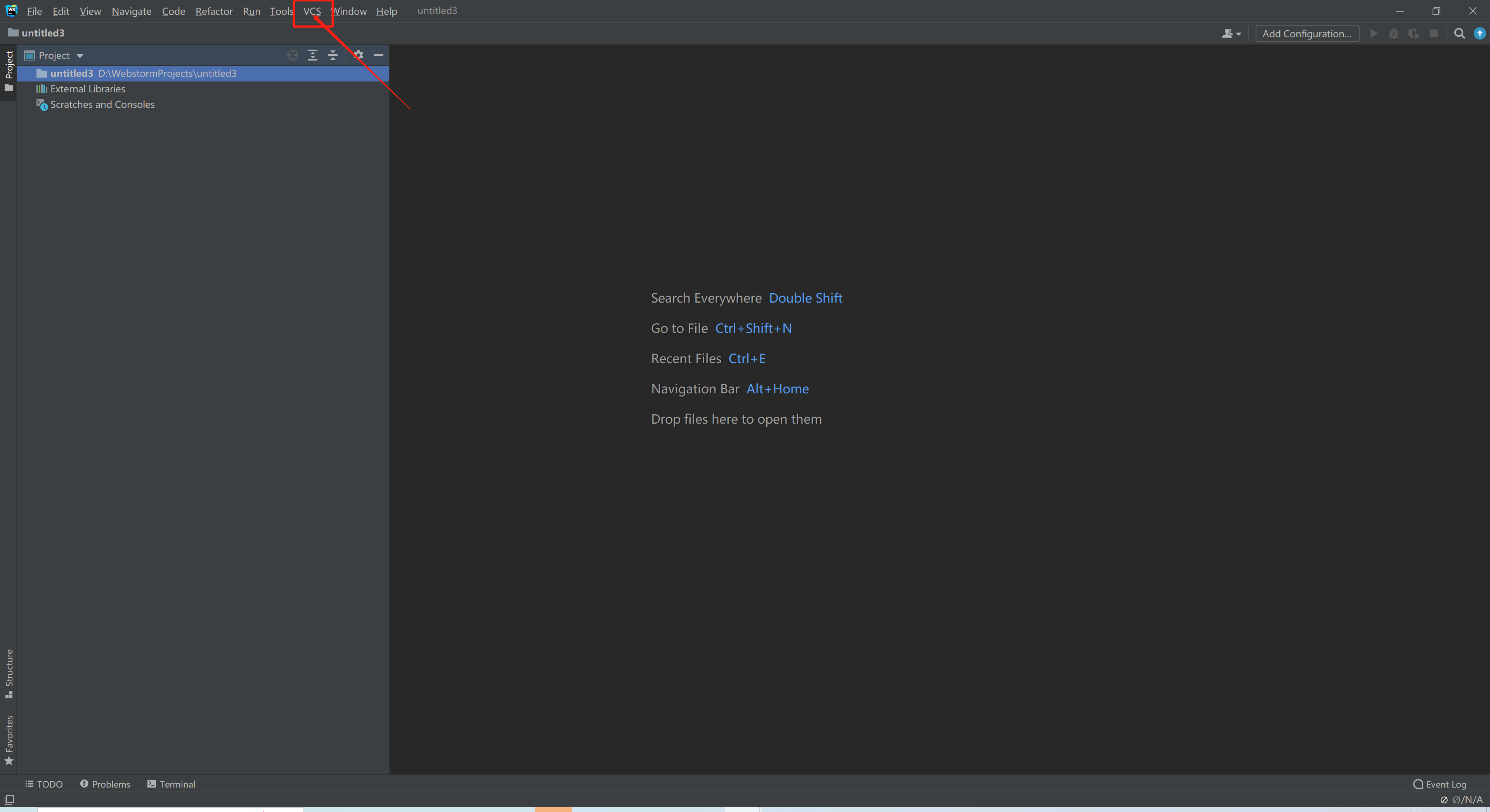
Task: Toggle the Structure tool window sidebar tab
Action: (9, 674)
